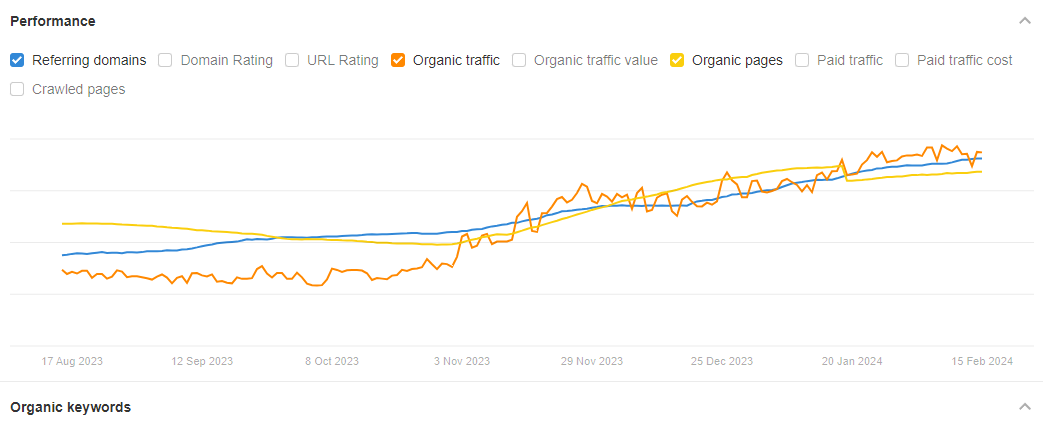Click the Organic keywords heading
The width and height of the screenshot is (1043, 426).
click(x=70, y=407)
